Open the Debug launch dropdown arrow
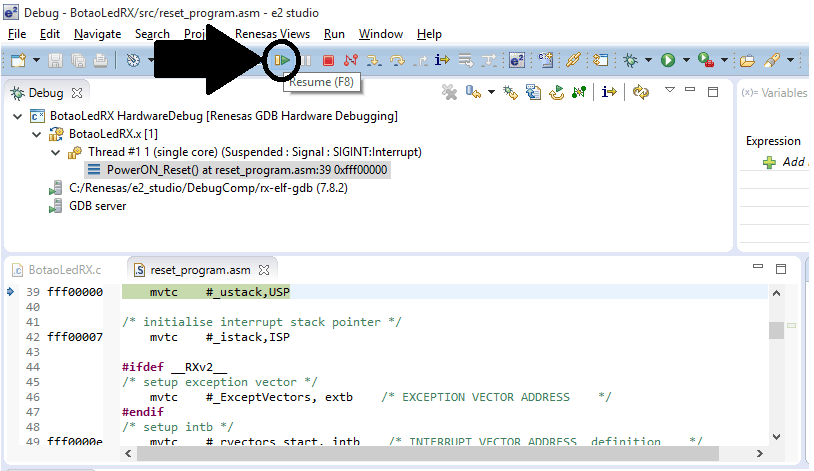This screenshot has height=471, width=814. (x=648, y=60)
